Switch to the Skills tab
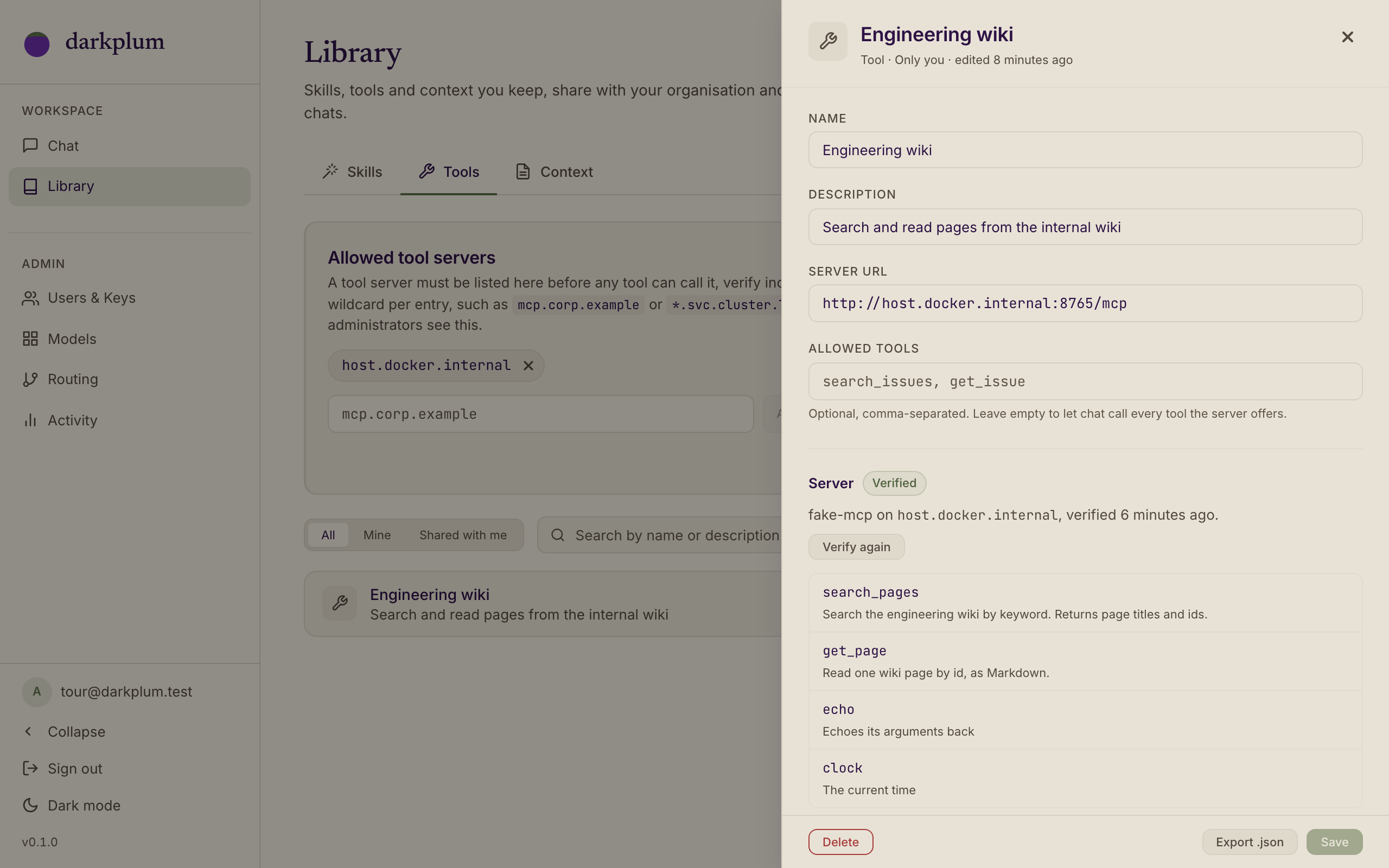This screenshot has width=1389, height=868. tap(353, 171)
